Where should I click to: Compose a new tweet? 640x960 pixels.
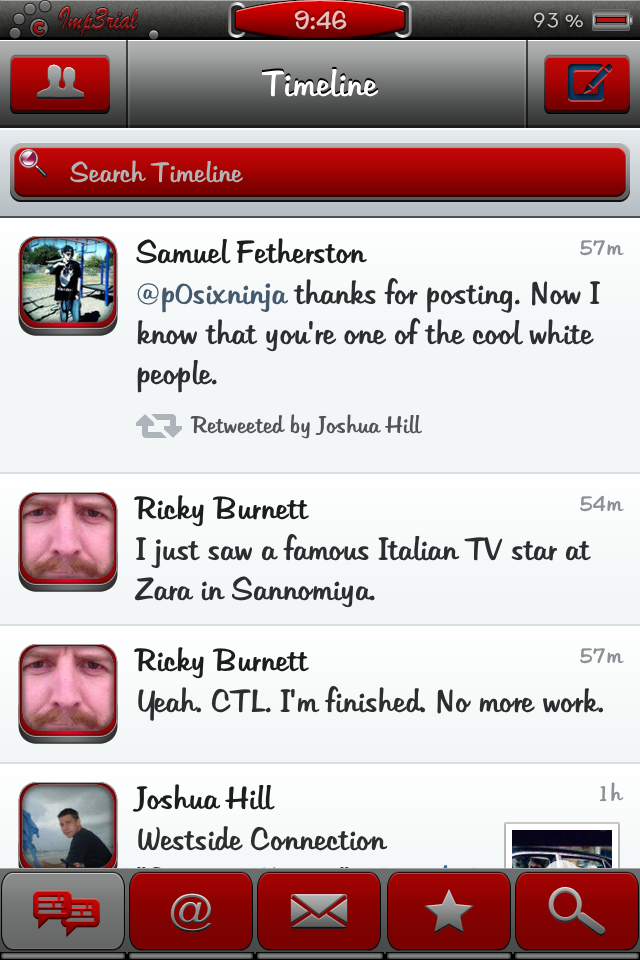point(586,84)
